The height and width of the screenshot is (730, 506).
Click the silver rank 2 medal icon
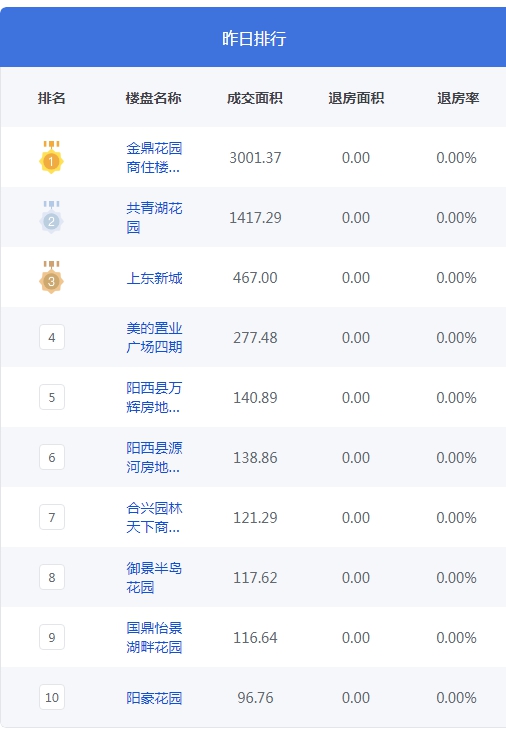pos(51,217)
